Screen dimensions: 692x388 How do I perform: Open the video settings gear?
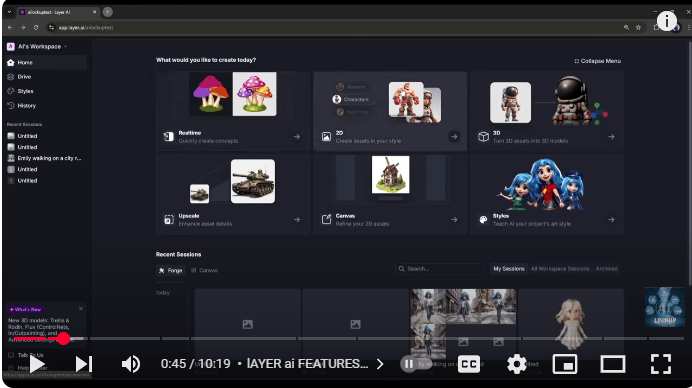(516, 364)
